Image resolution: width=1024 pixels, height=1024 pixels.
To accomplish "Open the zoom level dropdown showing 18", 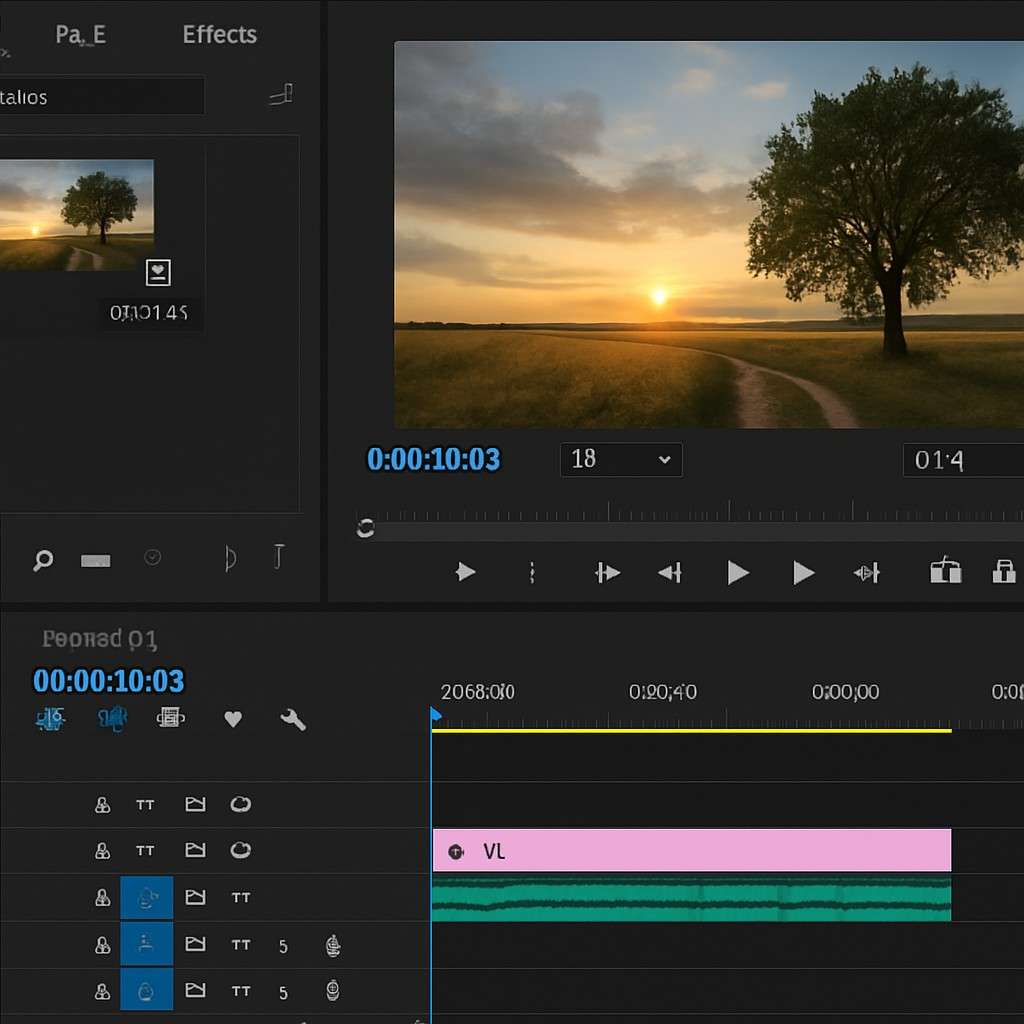I will 621,460.
